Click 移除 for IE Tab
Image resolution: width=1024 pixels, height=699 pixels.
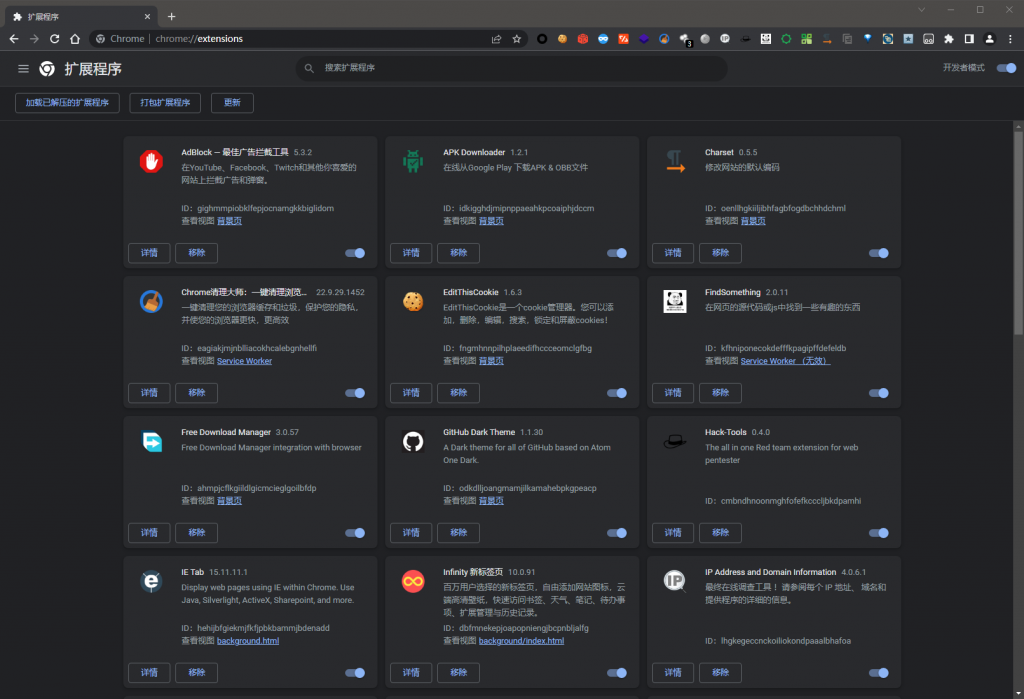pyautogui.click(x=197, y=672)
